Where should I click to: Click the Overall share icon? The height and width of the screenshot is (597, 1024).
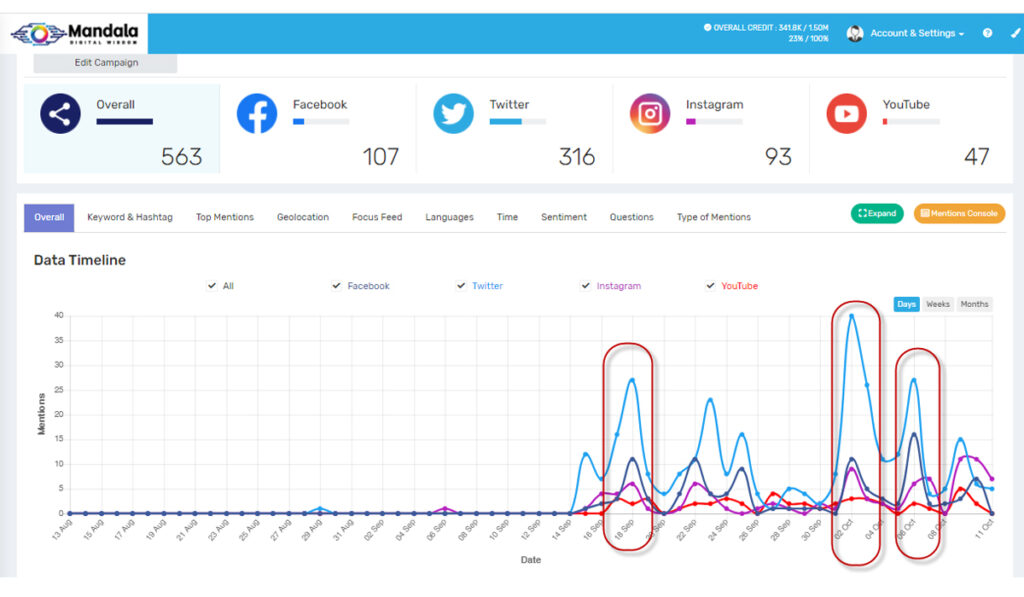point(60,114)
